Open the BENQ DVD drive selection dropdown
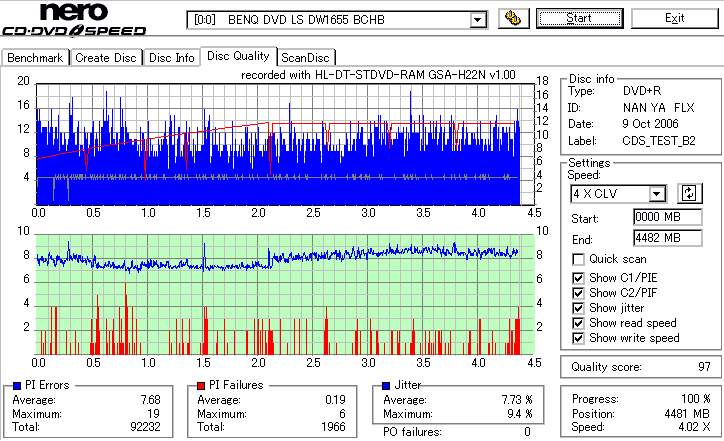 click(478, 20)
